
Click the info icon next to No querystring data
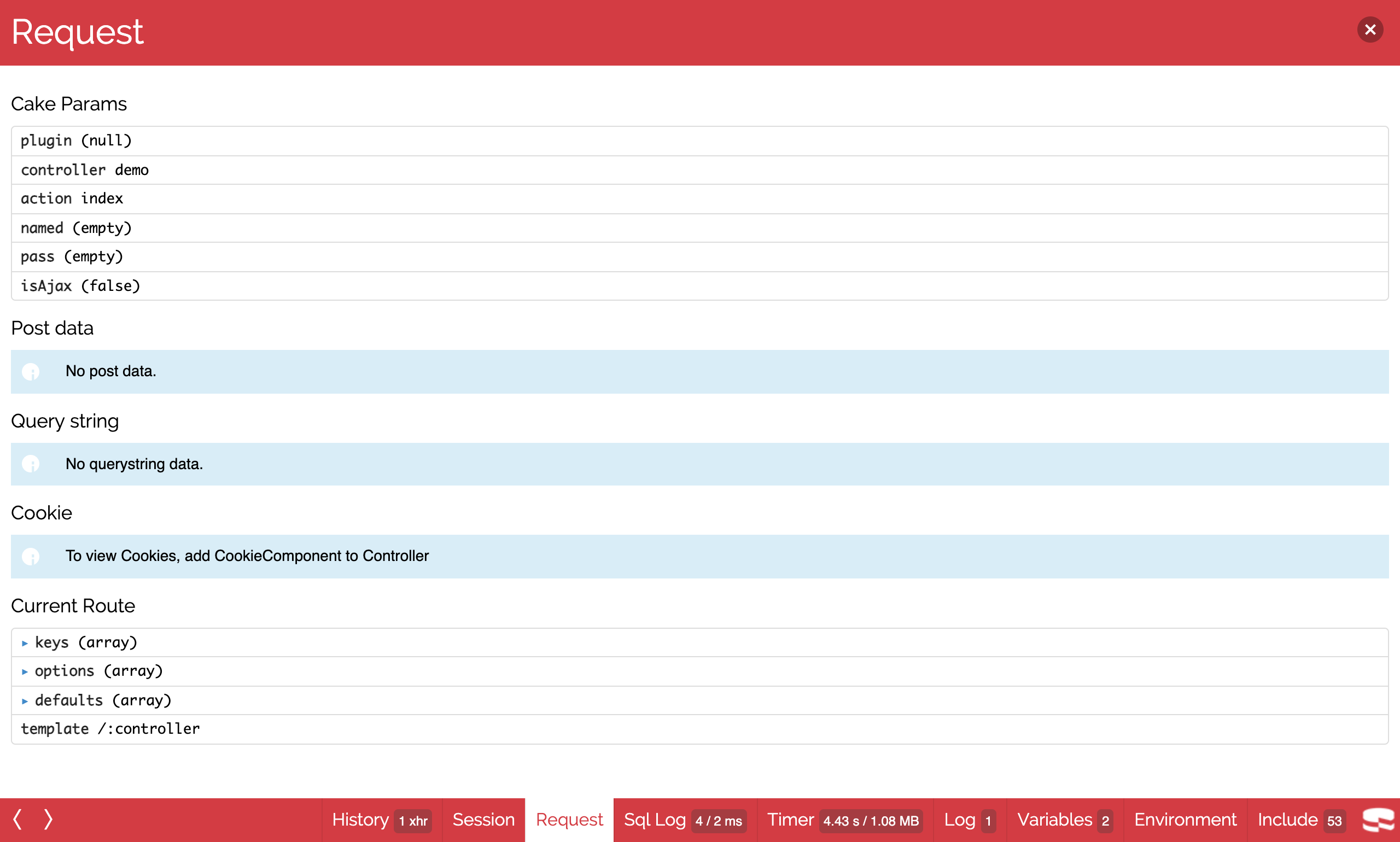point(31,464)
